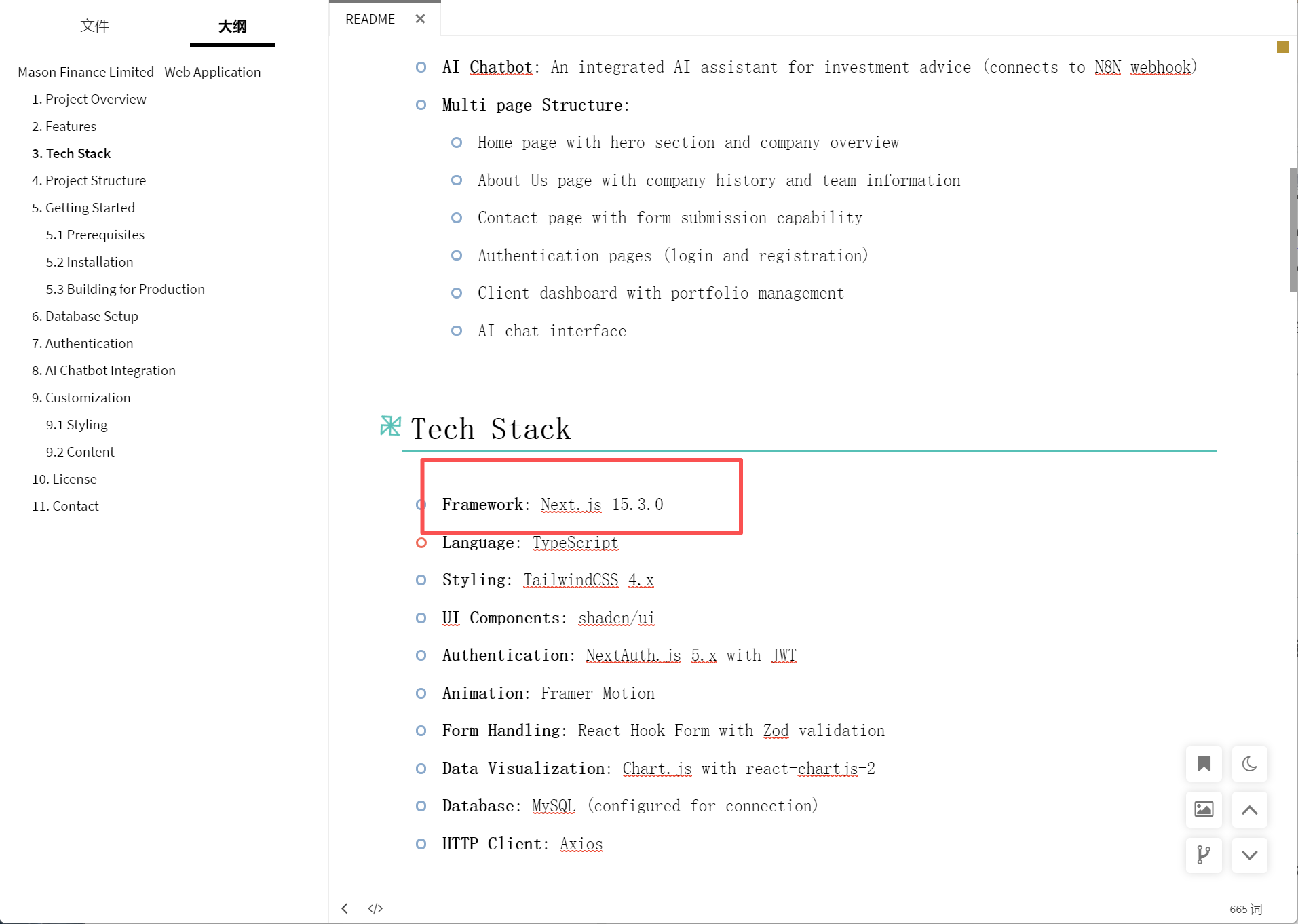Select the 大纲 outline tab
Viewport: 1298px width, 924px height.
coord(232,26)
